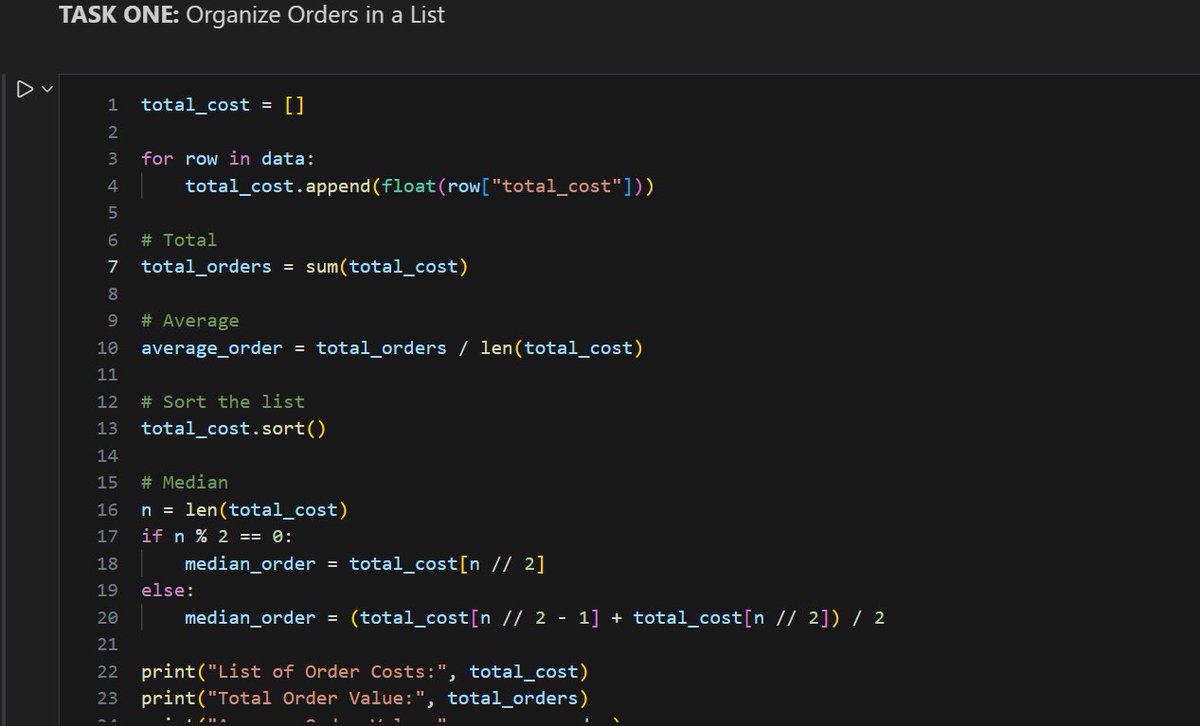Click the comment '# Sort the list'
This screenshot has height=726, width=1200.
[x=223, y=402]
